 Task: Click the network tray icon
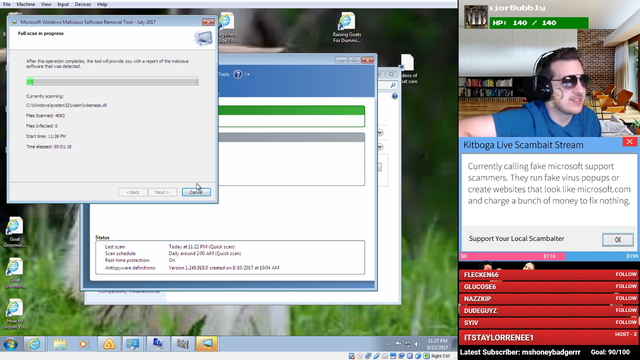tap(408, 344)
